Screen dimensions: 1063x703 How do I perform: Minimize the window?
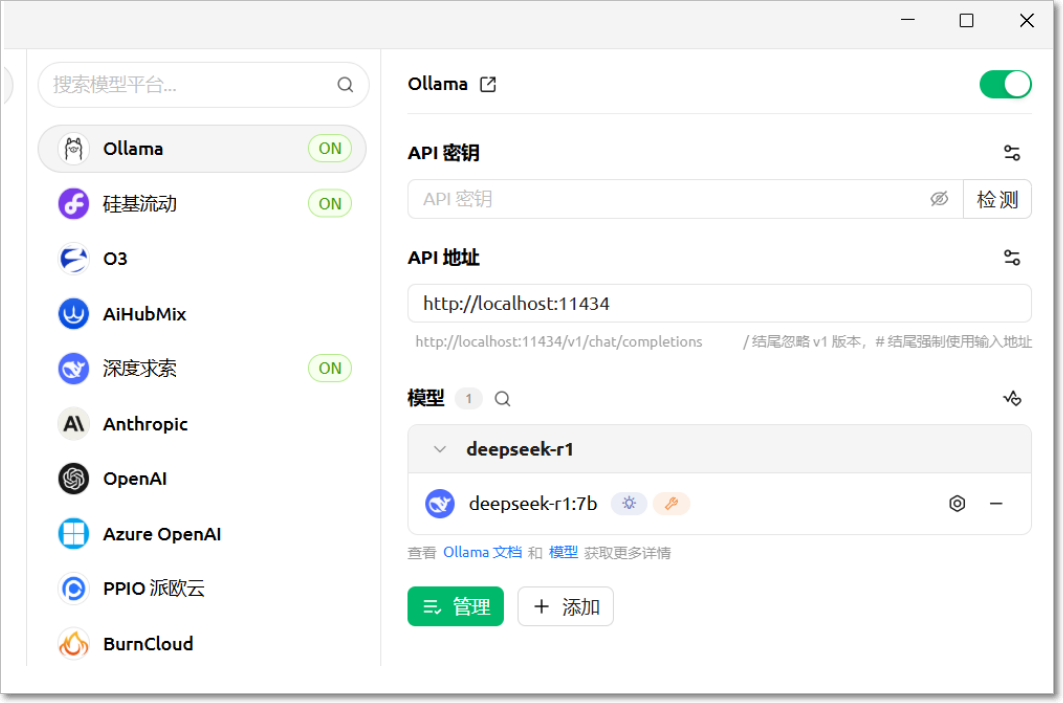908,21
